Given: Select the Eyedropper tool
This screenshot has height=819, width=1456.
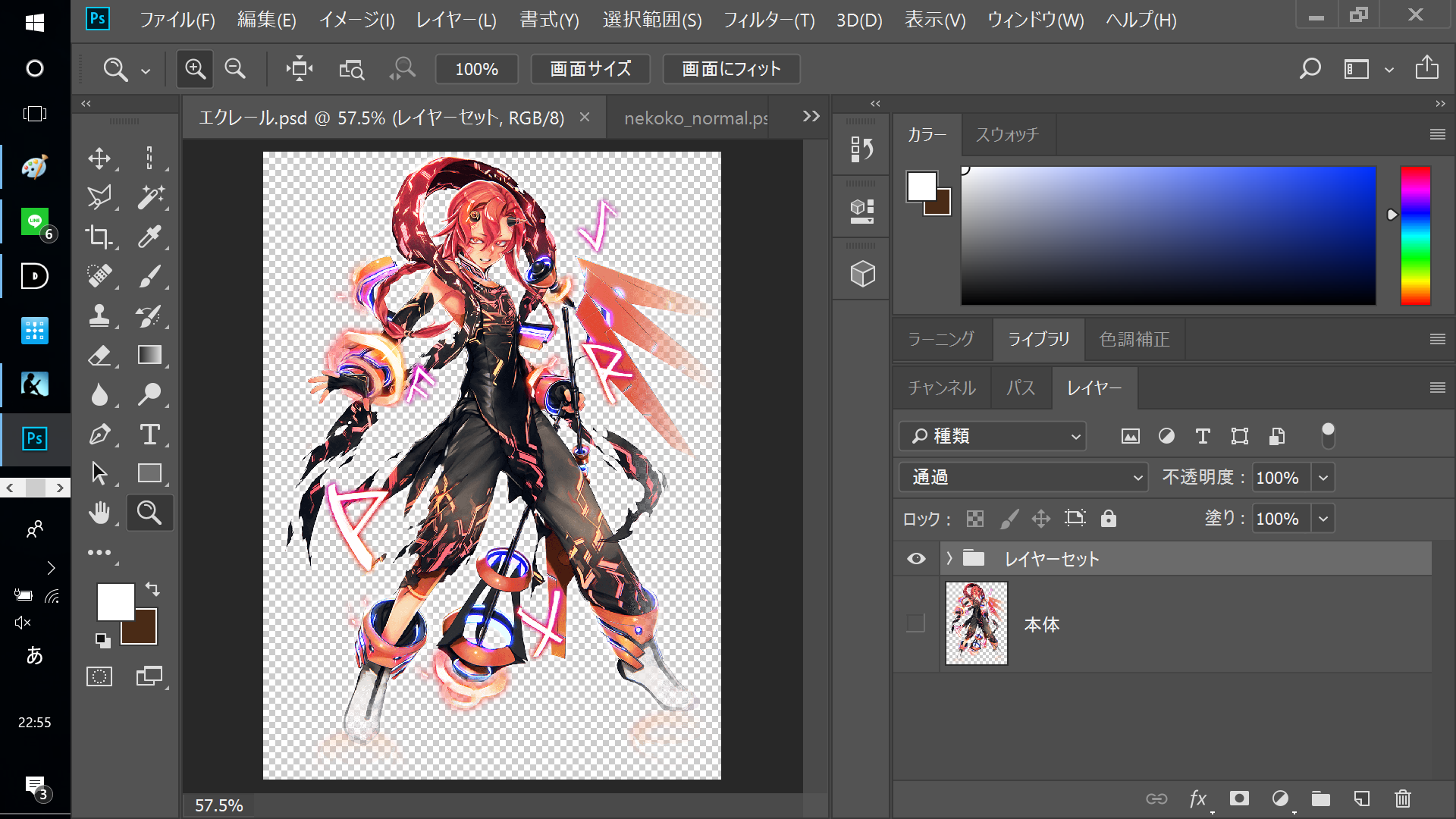Looking at the screenshot, I should click(149, 237).
